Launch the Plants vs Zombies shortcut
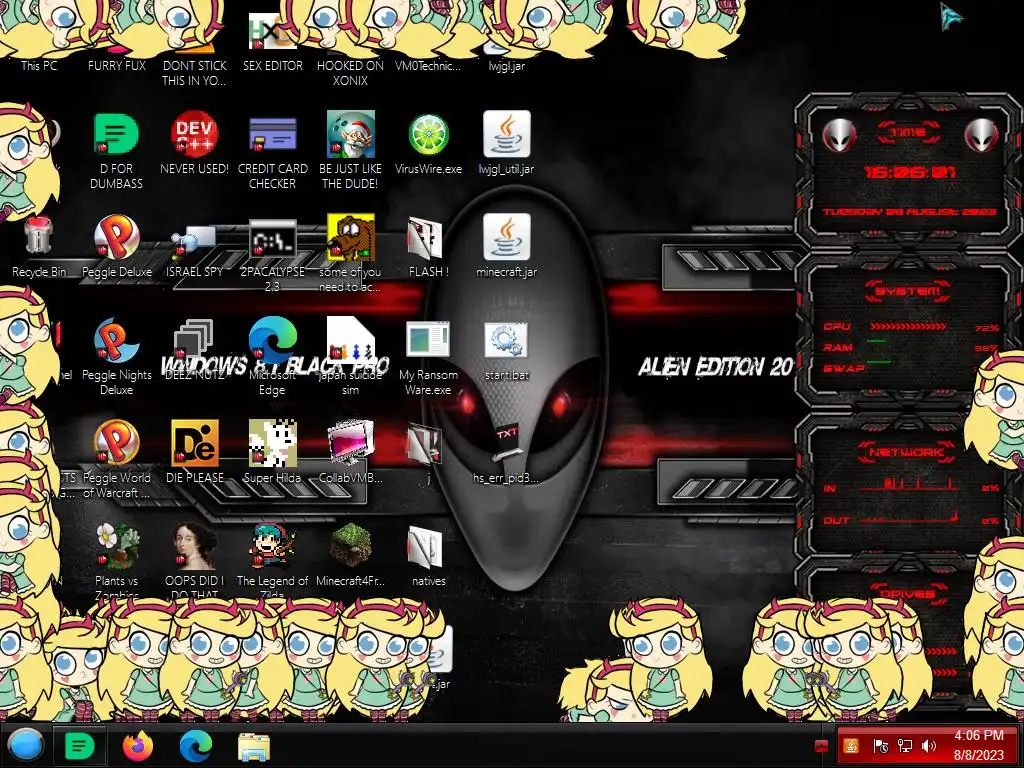 click(x=116, y=546)
